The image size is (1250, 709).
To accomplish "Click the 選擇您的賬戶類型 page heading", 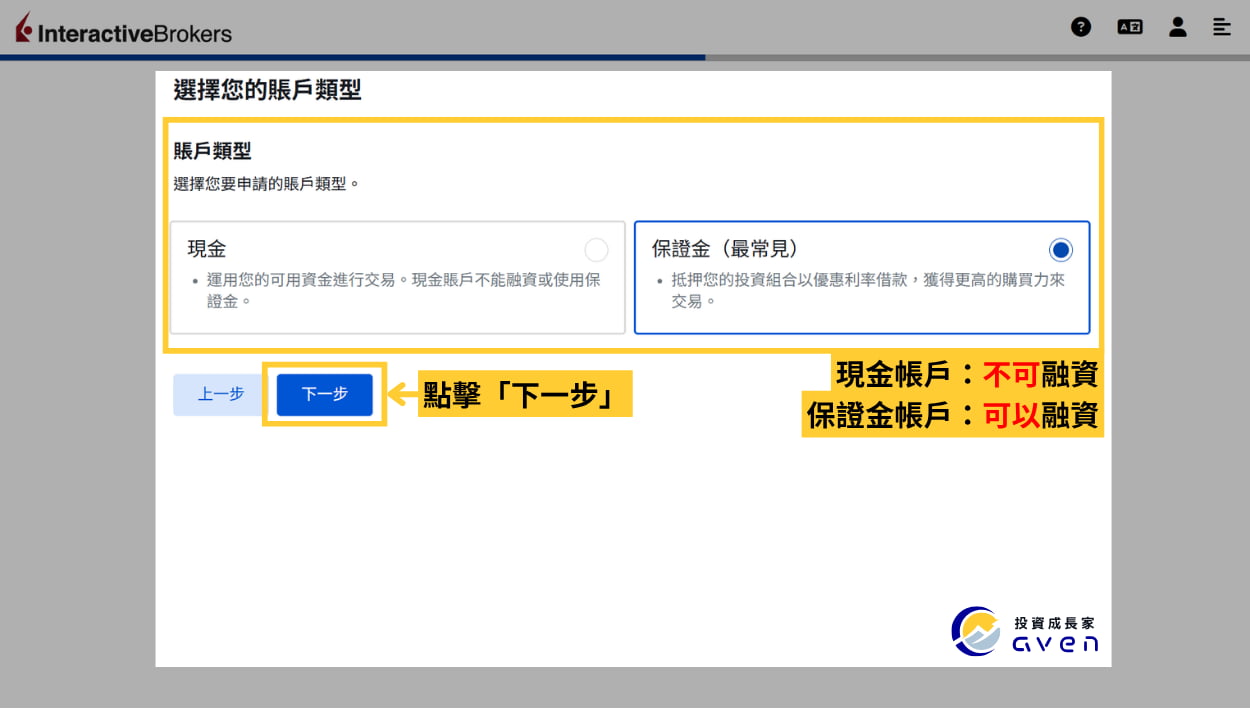I will [267, 90].
